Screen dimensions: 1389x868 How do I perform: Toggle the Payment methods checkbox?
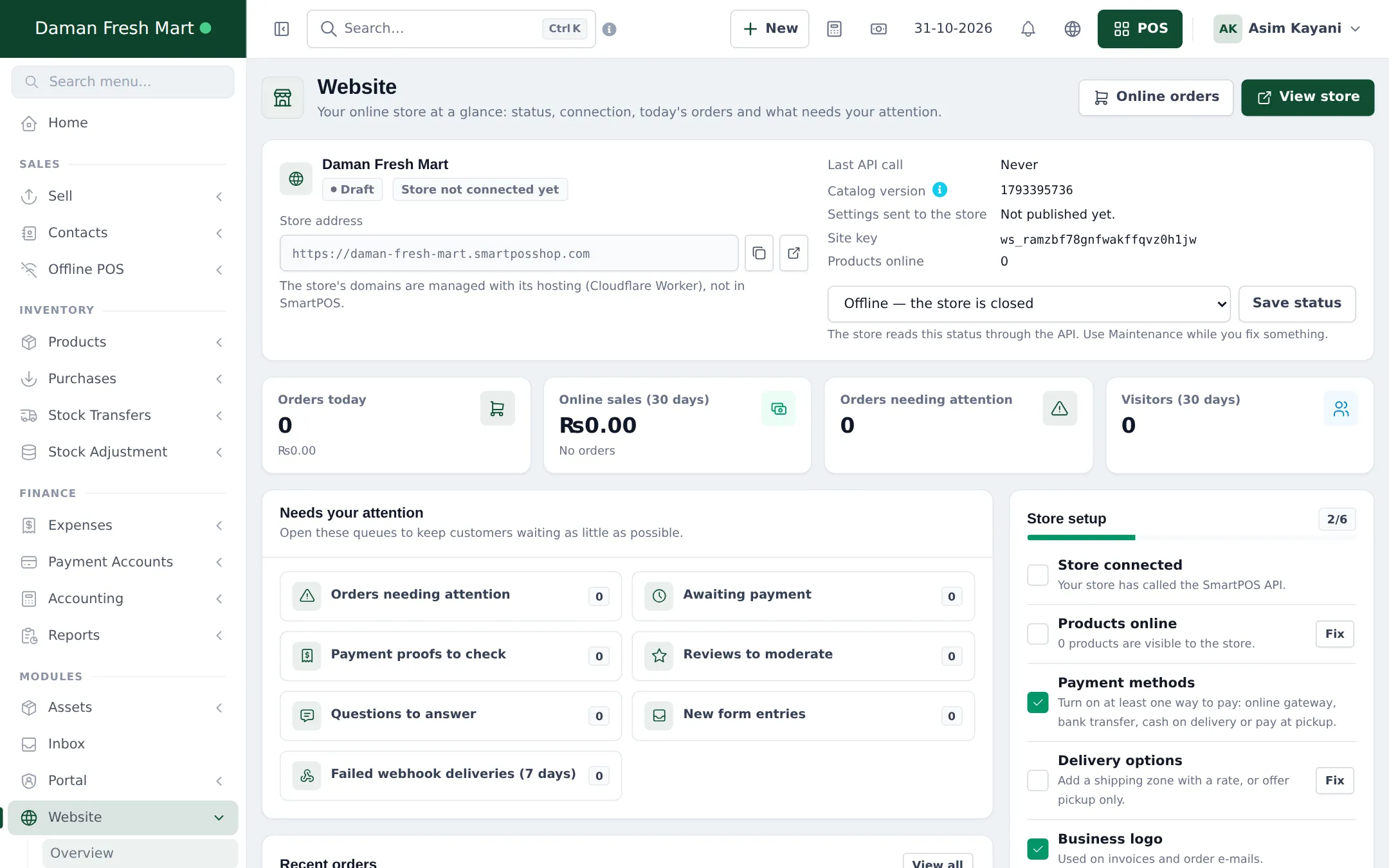1038,702
